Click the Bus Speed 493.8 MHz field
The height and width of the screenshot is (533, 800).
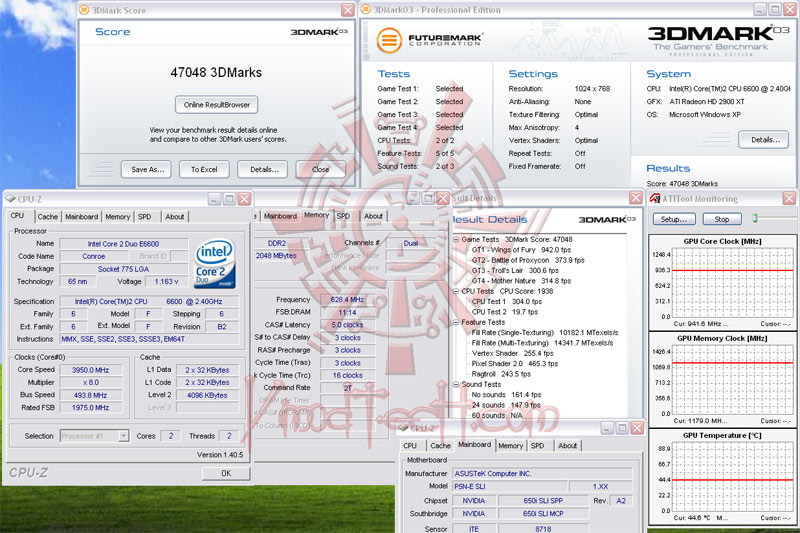90,395
